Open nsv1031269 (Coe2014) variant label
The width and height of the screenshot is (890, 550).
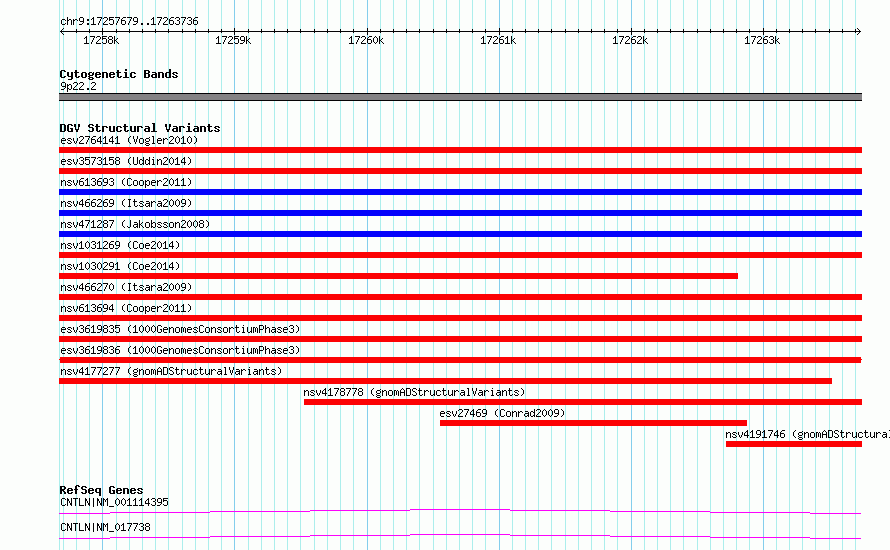(x=120, y=245)
